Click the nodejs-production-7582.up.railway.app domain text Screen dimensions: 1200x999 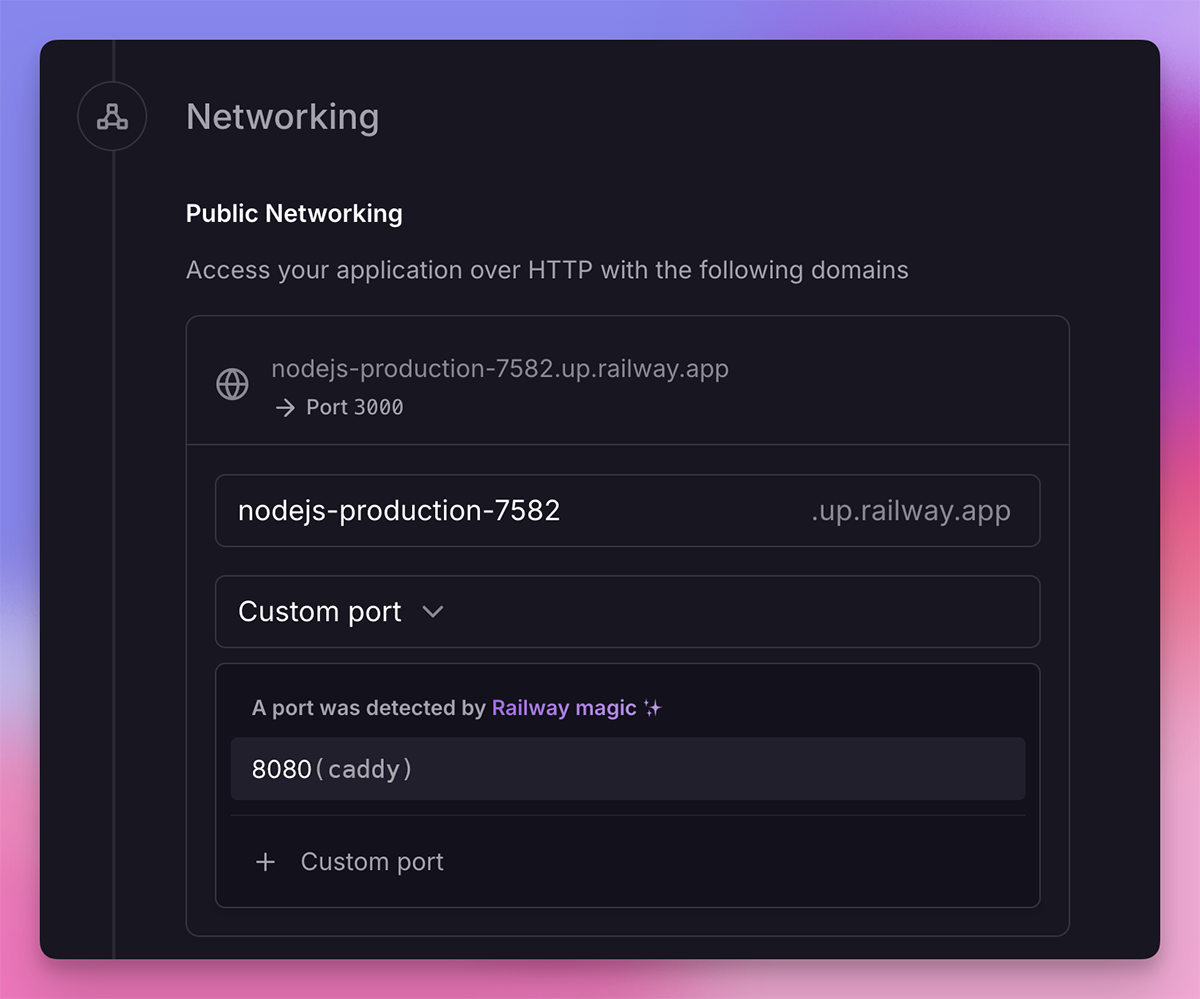tap(500, 369)
